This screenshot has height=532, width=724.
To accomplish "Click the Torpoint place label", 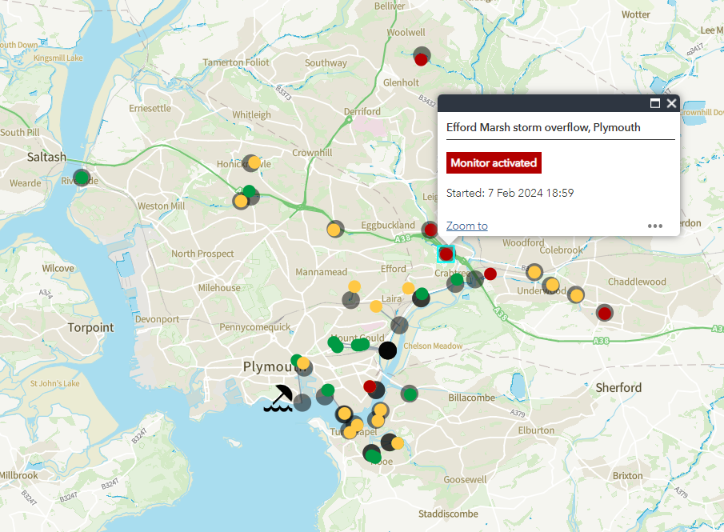I will (90, 327).
